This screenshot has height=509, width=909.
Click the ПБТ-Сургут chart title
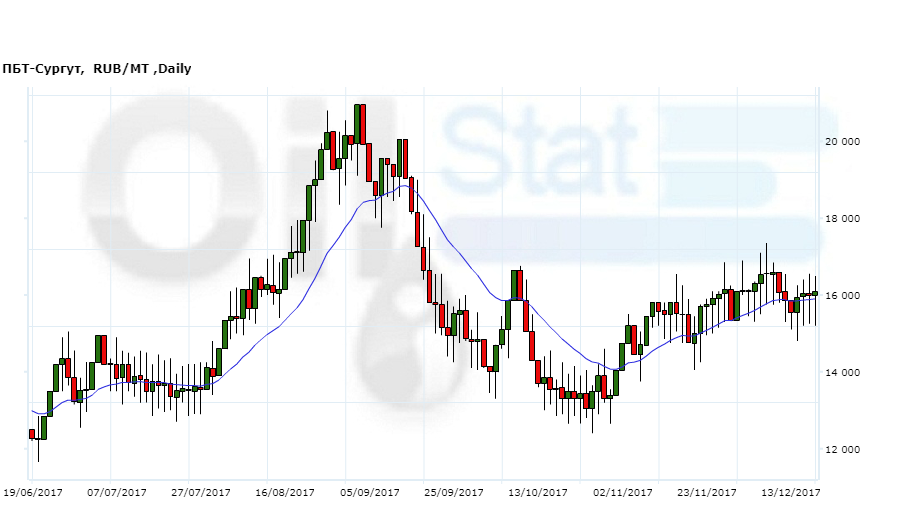(97, 69)
